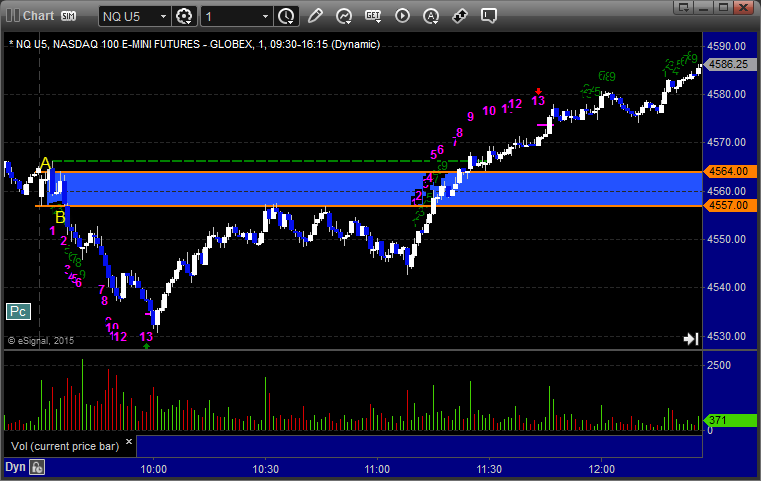Screen dimensions: 761x481
Task: Click the 4530.00 price axis label
Action: [x=726, y=336]
